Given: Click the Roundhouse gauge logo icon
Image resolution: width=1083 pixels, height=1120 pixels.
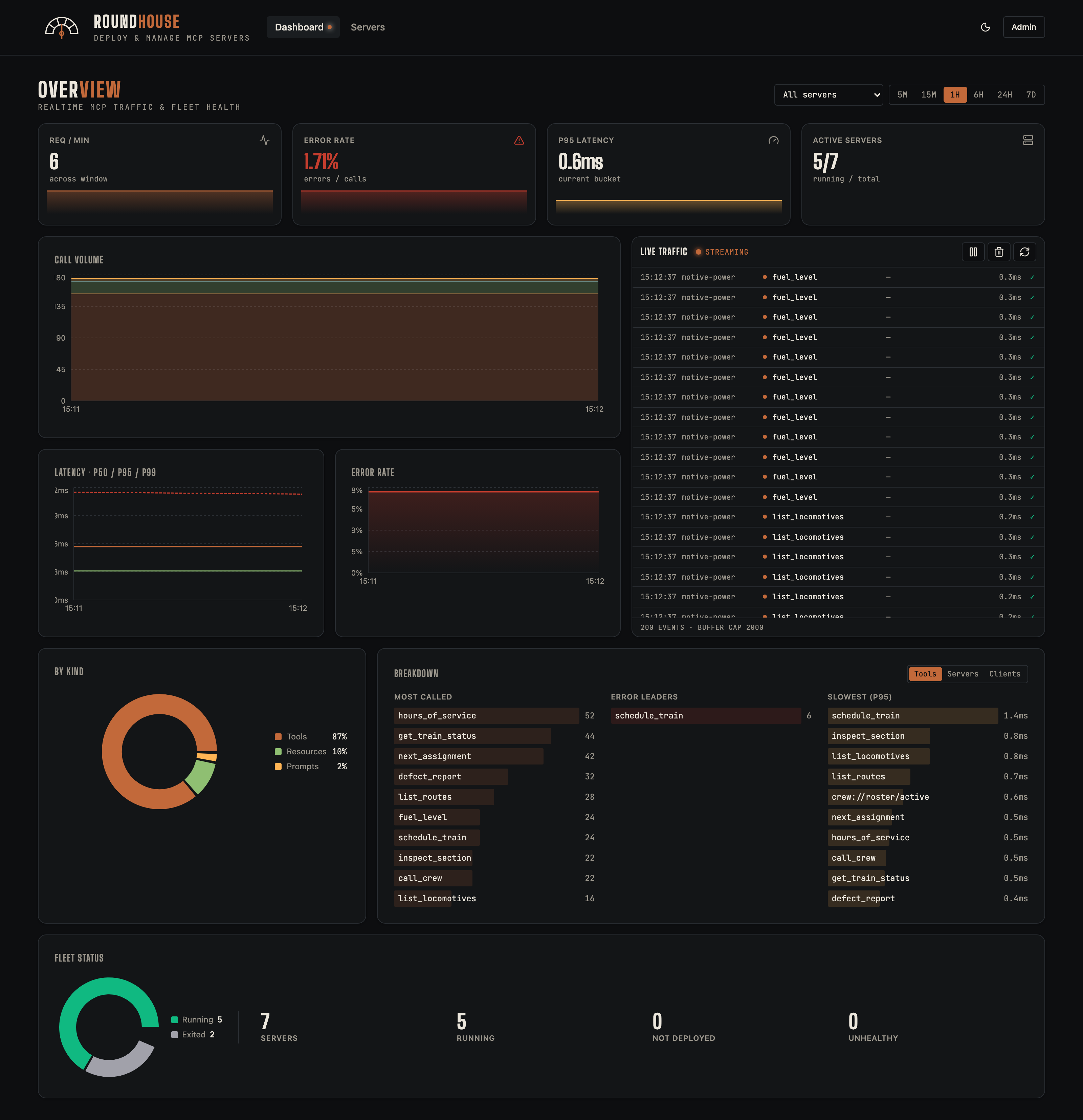Looking at the screenshot, I should click(x=62, y=27).
